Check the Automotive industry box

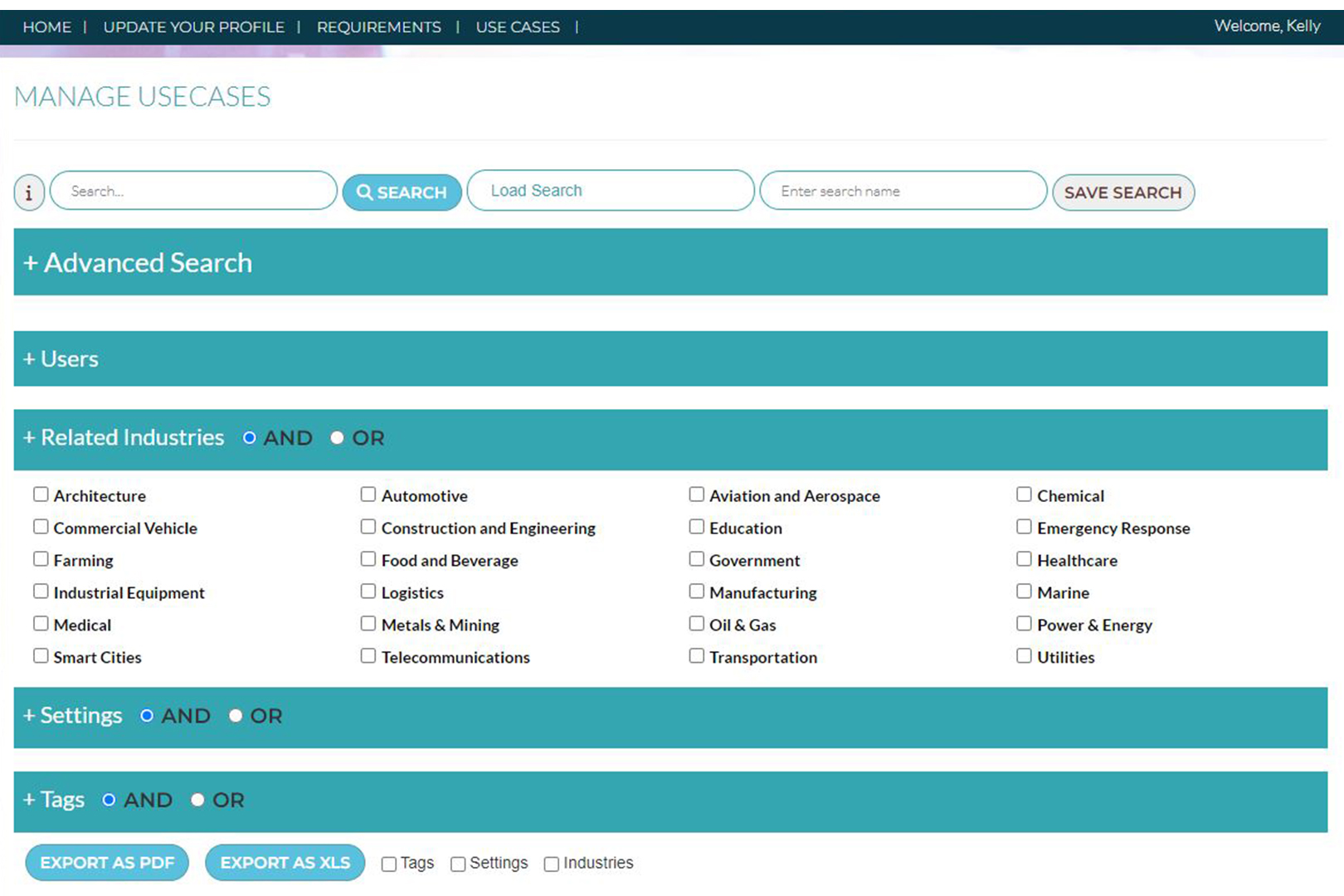click(x=368, y=495)
